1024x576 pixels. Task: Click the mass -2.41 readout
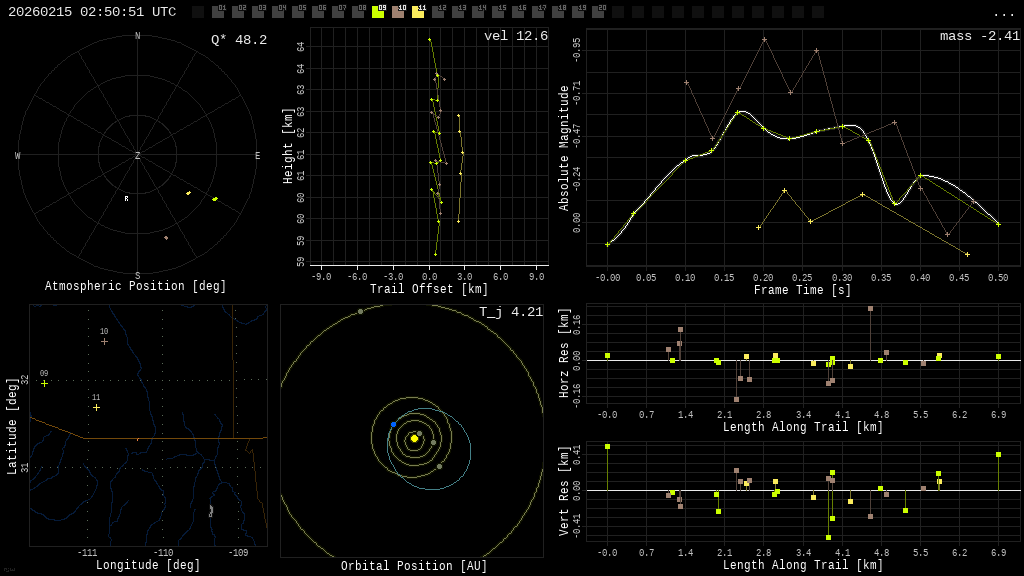pyautogui.click(x=979, y=36)
